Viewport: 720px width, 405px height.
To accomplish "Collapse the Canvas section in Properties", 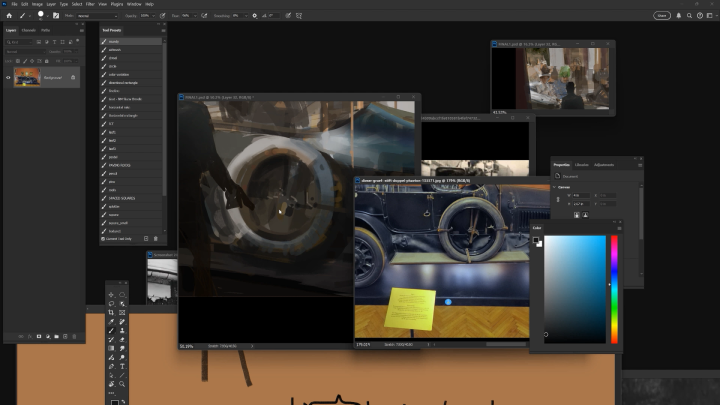I will tap(554, 187).
